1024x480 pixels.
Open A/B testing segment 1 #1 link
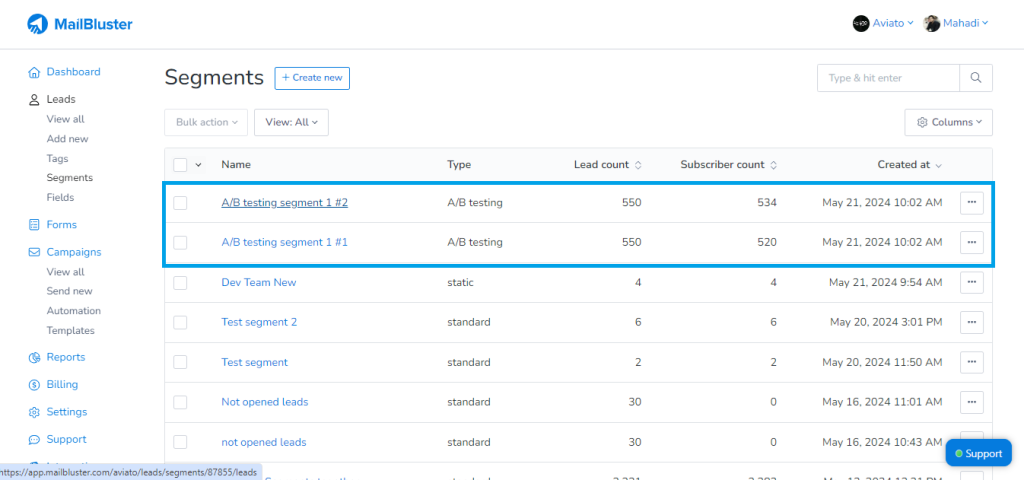point(284,242)
